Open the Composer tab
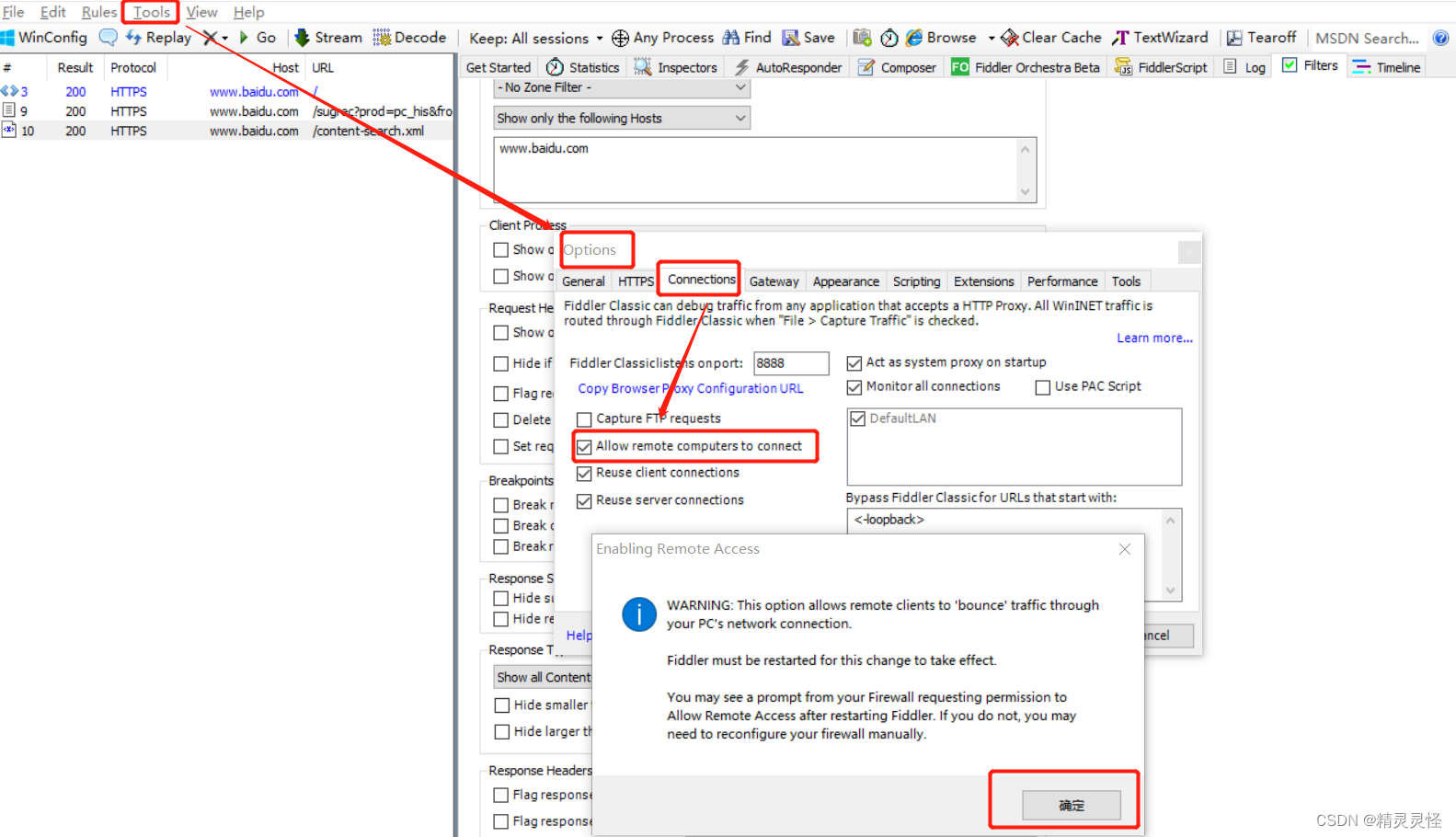 click(897, 67)
